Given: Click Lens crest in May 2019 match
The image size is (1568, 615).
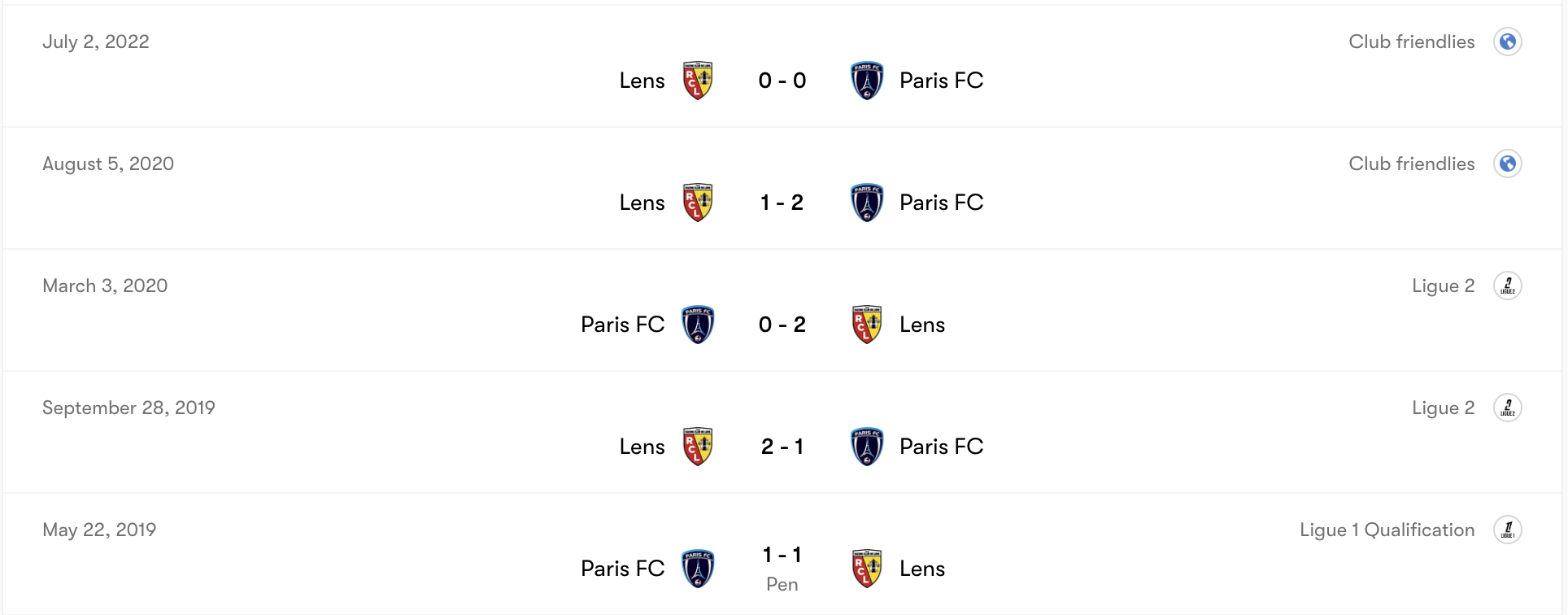Looking at the screenshot, I should [x=867, y=569].
